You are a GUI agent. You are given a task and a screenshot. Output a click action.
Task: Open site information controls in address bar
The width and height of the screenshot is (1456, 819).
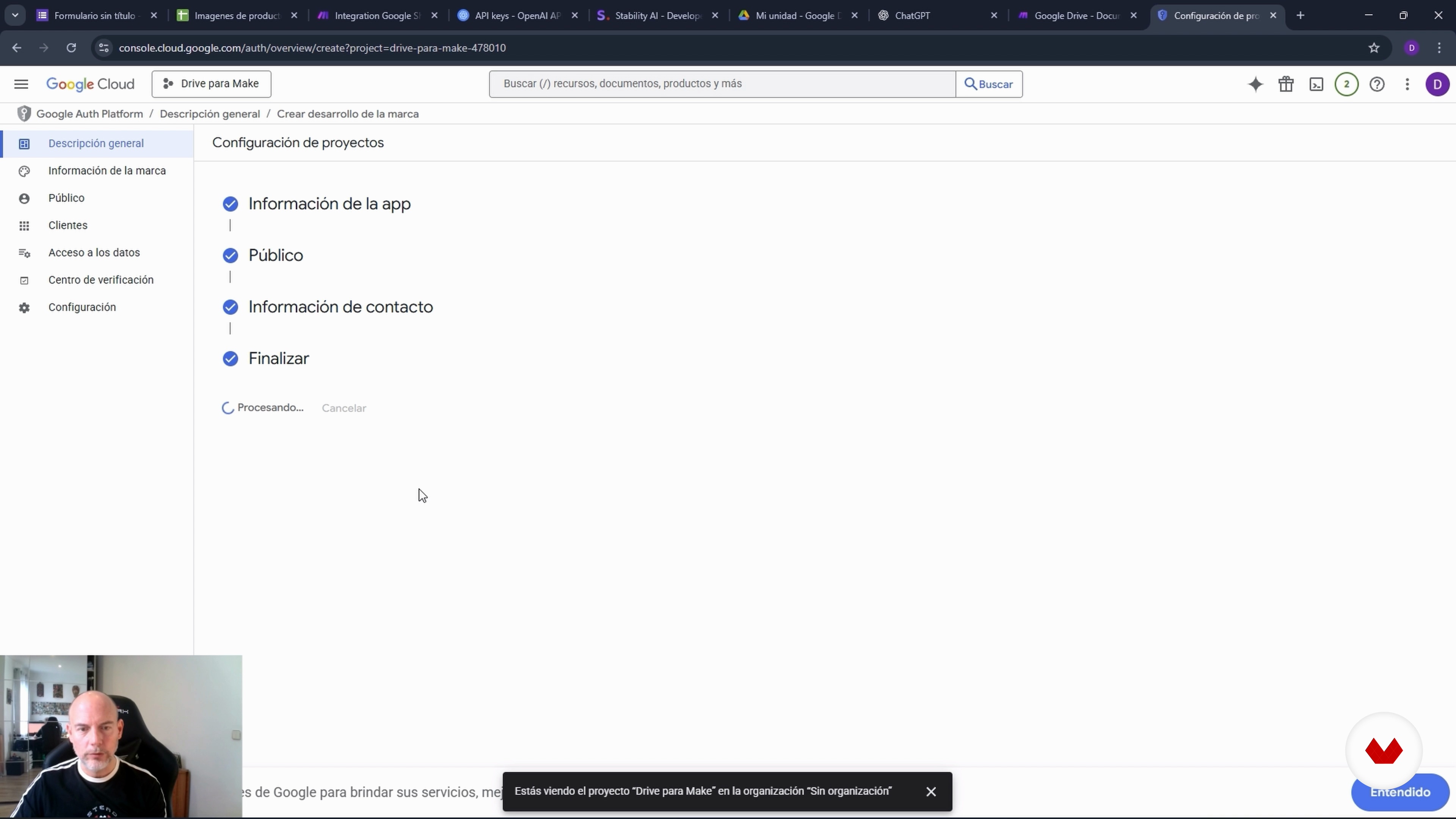coord(104,48)
